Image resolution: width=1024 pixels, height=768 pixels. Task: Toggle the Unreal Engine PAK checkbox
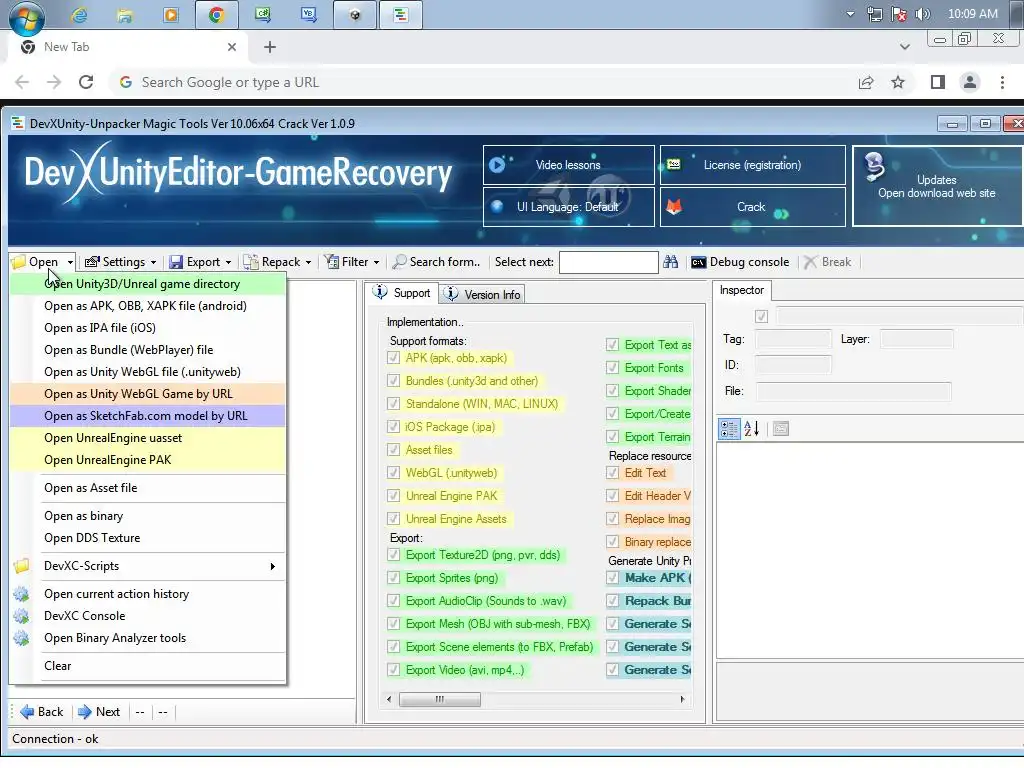[x=393, y=496]
